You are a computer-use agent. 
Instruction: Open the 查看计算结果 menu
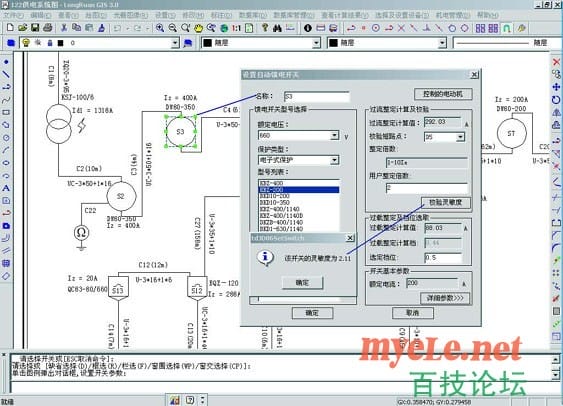pos(344,15)
